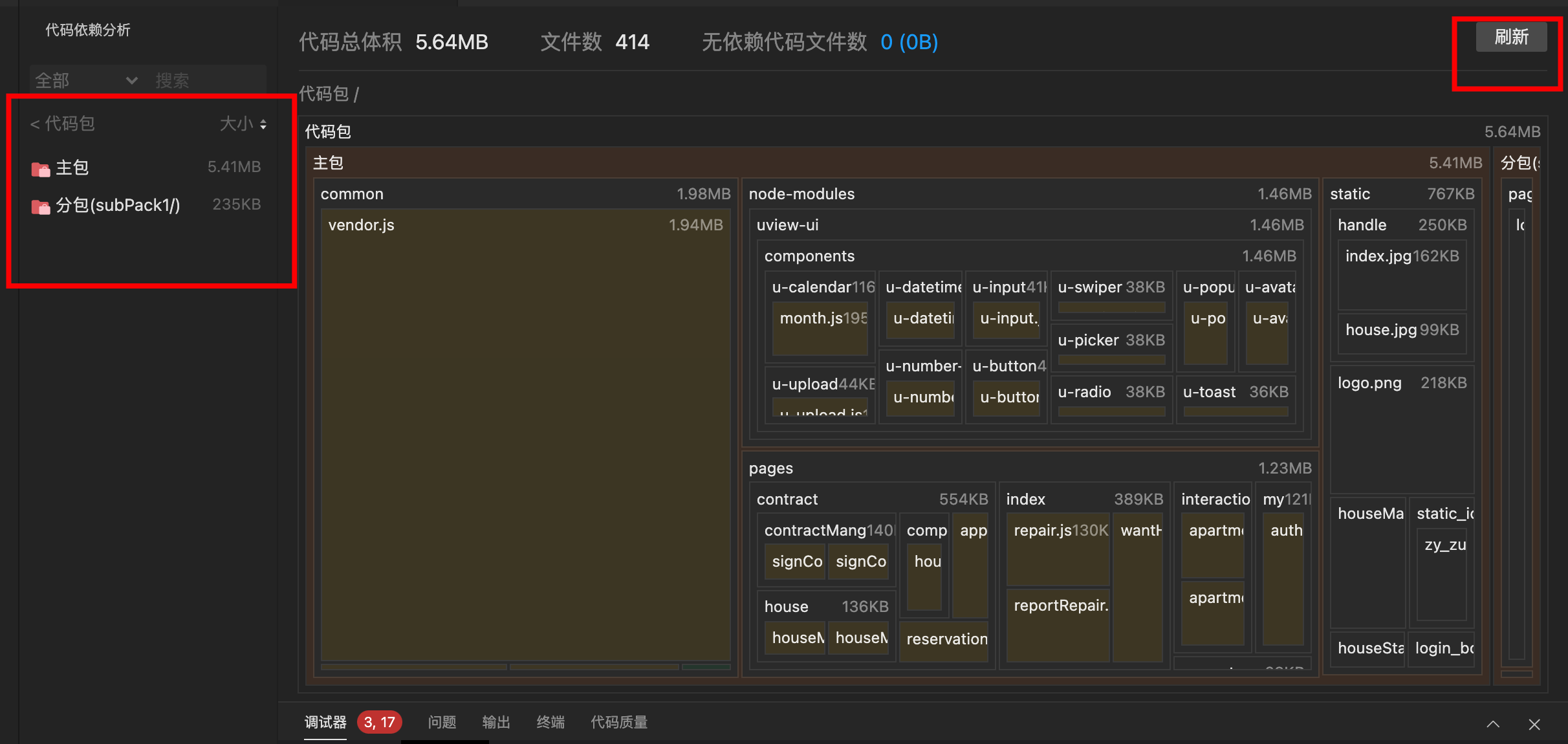
Task: Select the index.jpg 162KB block
Action: coord(1402,276)
